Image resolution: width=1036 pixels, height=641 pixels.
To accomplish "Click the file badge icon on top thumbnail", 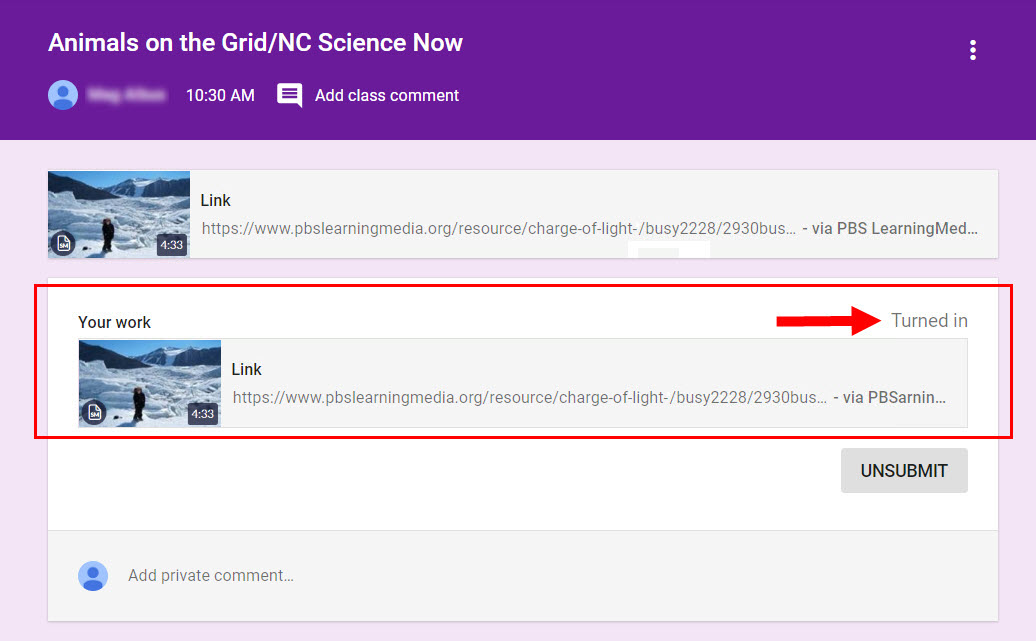I will [64, 243].
